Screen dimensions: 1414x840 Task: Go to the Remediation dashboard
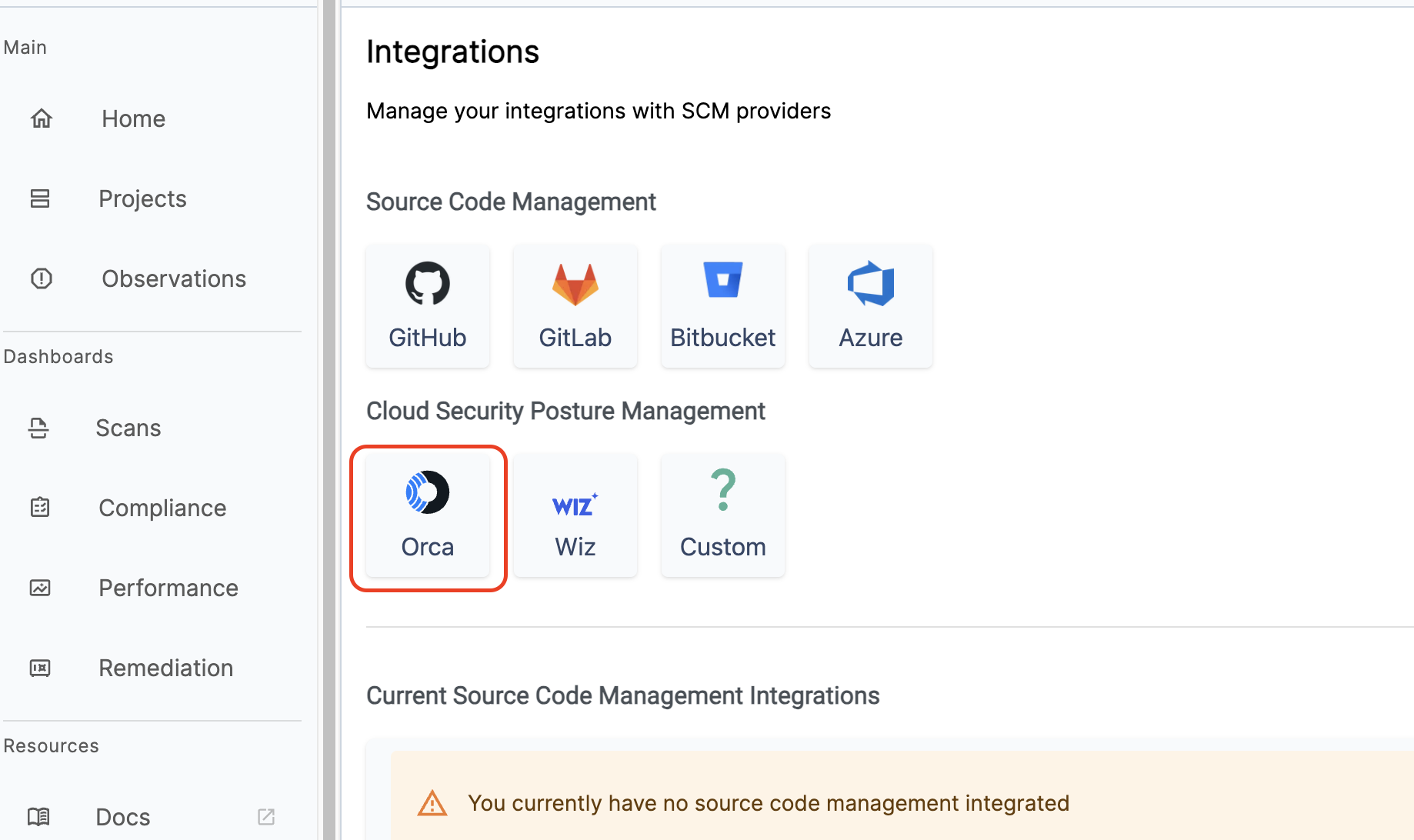pos(166,668)
